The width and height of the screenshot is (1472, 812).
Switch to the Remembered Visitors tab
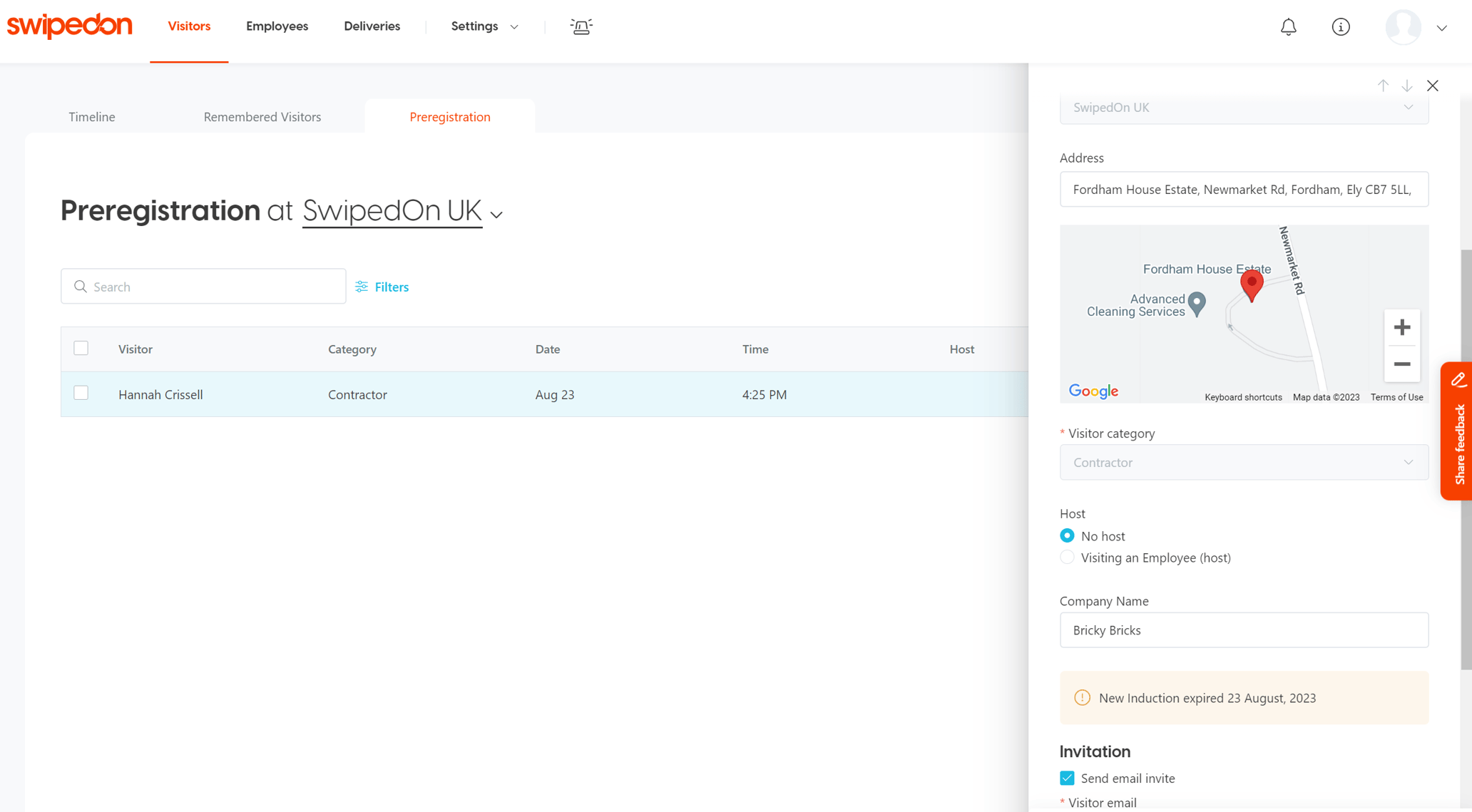262,116
